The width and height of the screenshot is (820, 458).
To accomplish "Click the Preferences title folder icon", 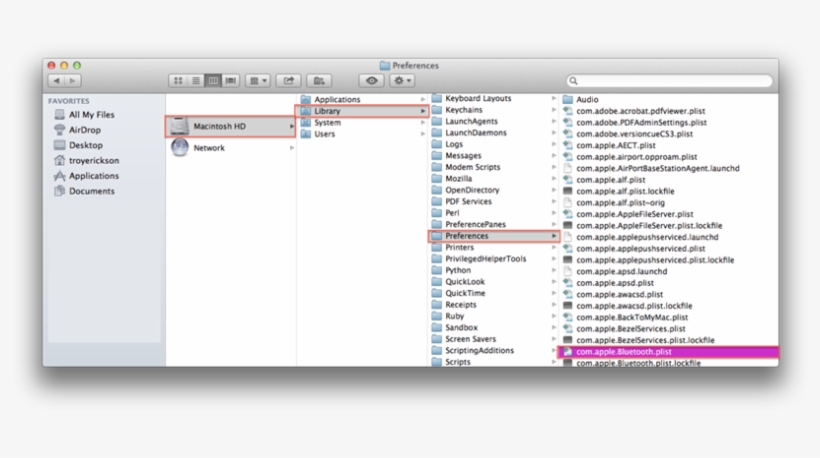I will 385,65.
